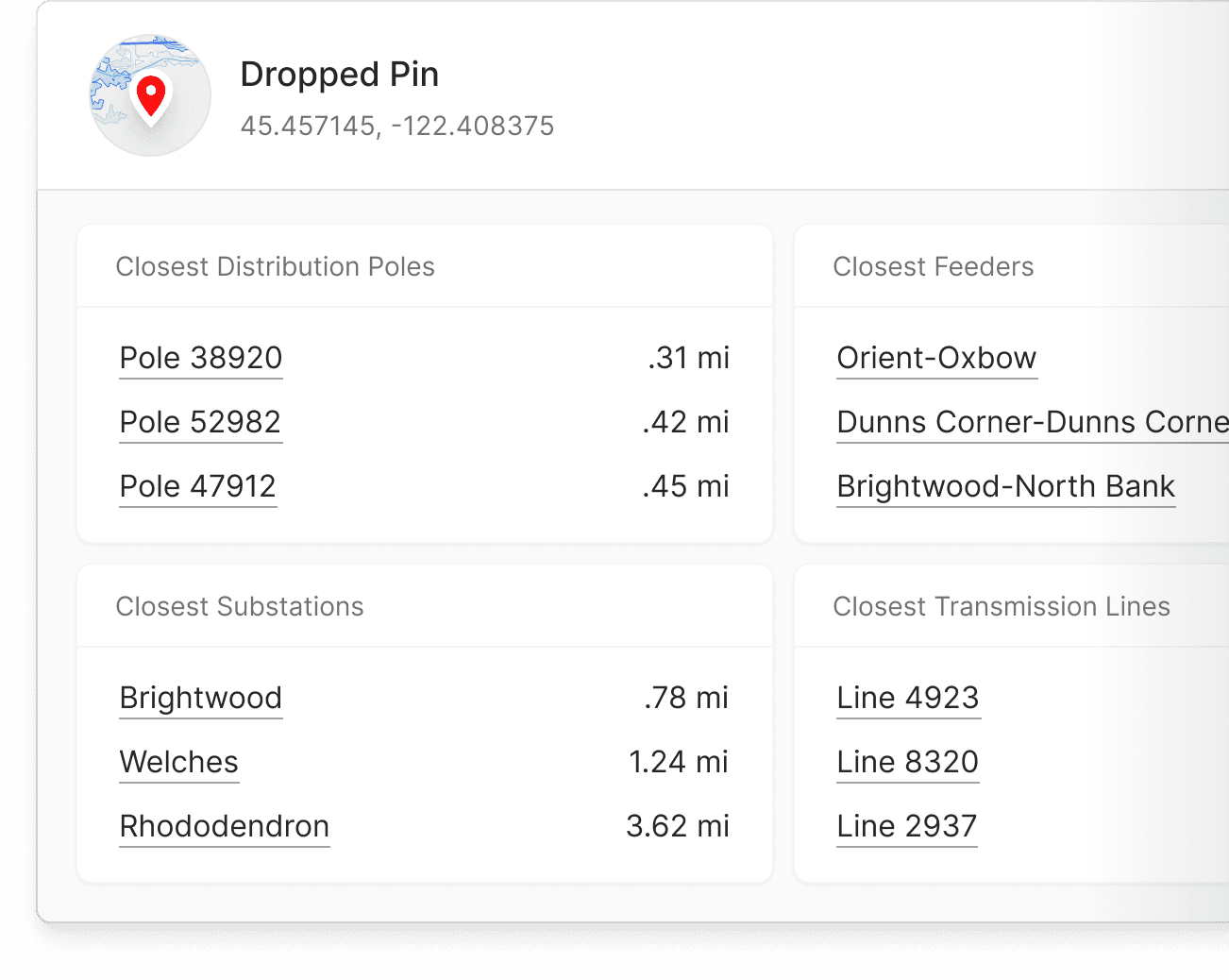
Task: Click the red map pin thumbnail
Action: pos(149,94)
